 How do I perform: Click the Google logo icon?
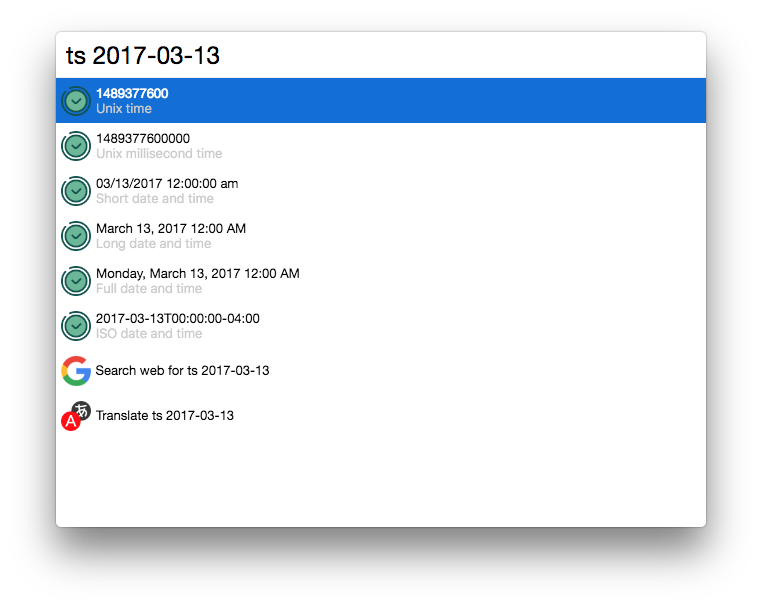point(76,371)
